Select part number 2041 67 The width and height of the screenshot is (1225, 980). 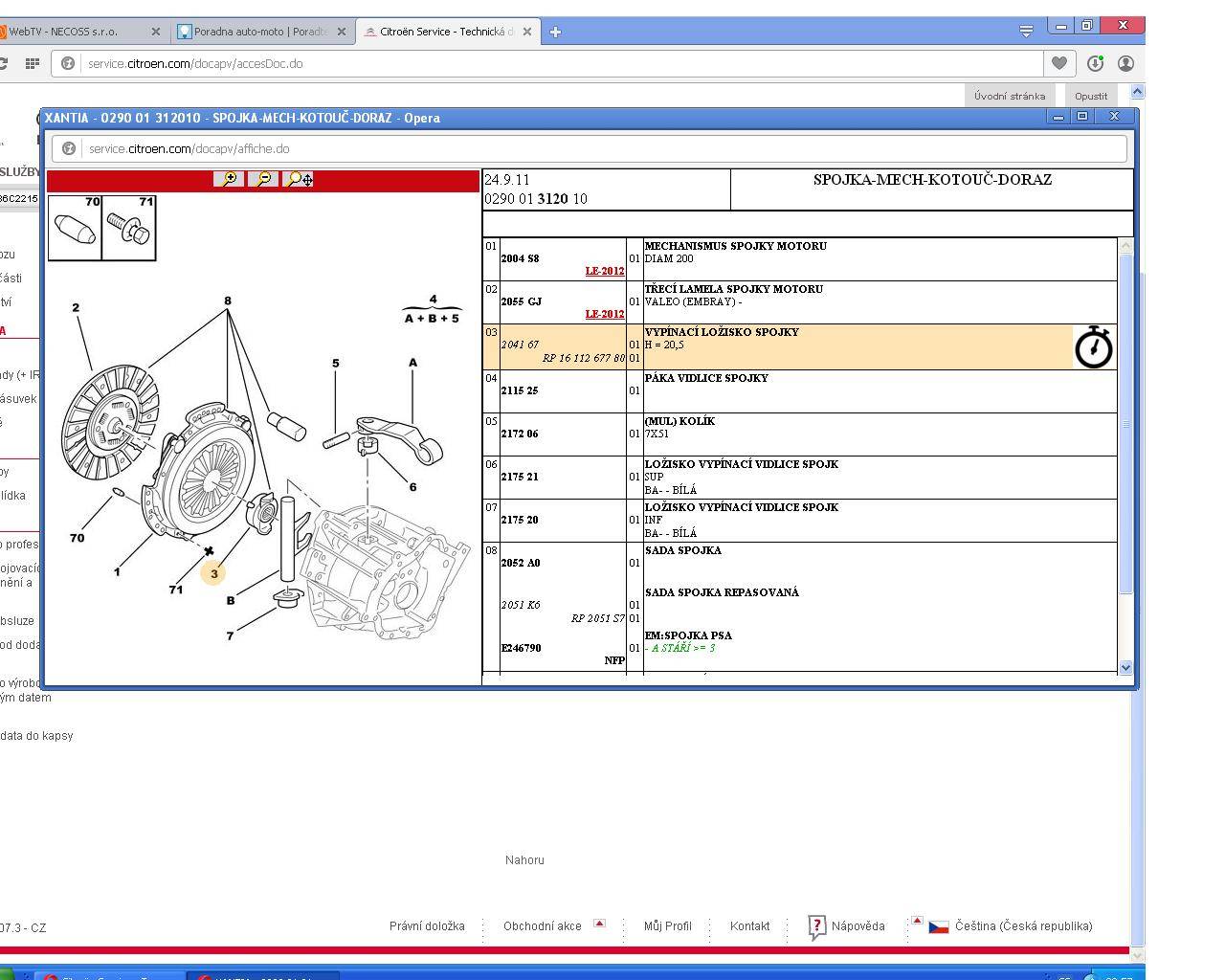click(520, 345)
